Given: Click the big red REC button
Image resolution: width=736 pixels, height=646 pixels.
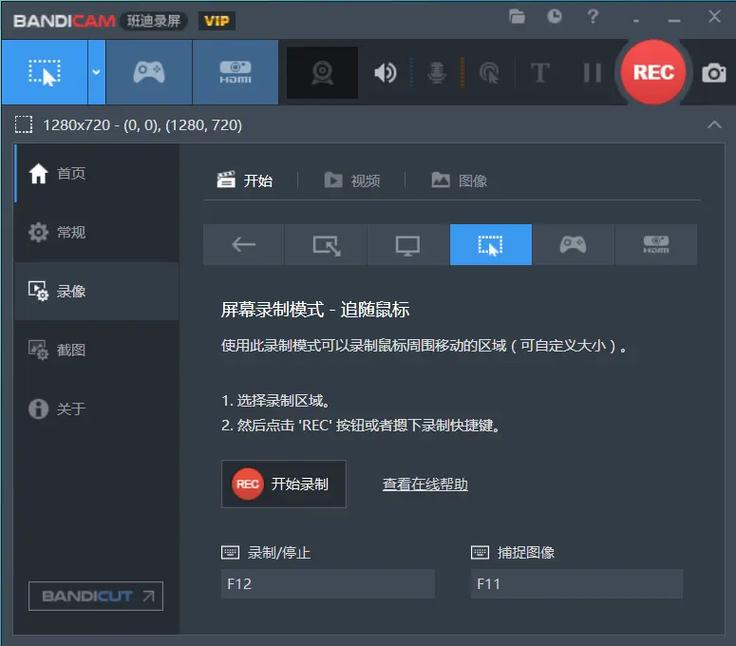Looking at the screenshot, I should point(653,72).
